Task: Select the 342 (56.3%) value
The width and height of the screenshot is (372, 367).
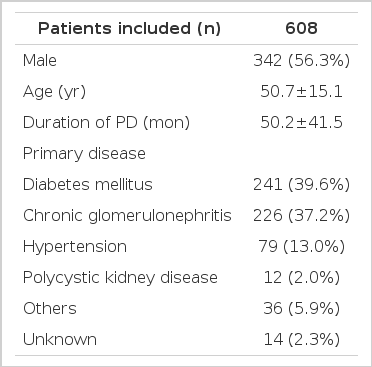Action: [301, 61]
